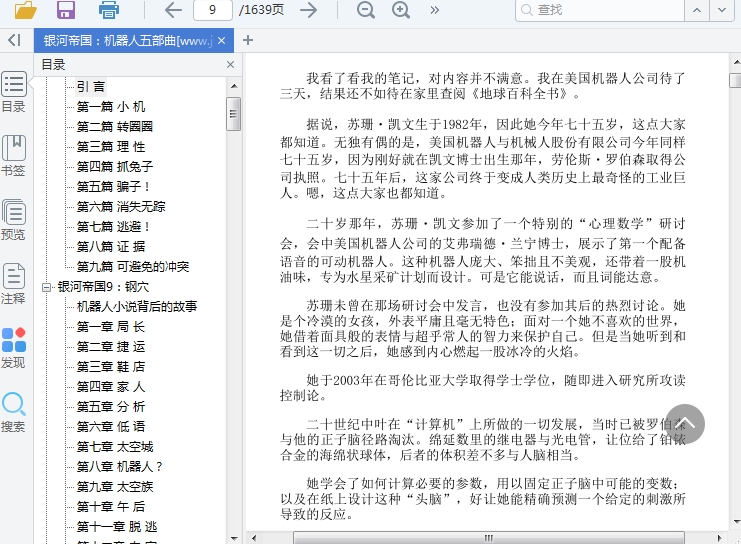This screenshot has width=741, height=544.
Task: Click the horizontal scrollbar right arrow
Action: pos(719,538)
